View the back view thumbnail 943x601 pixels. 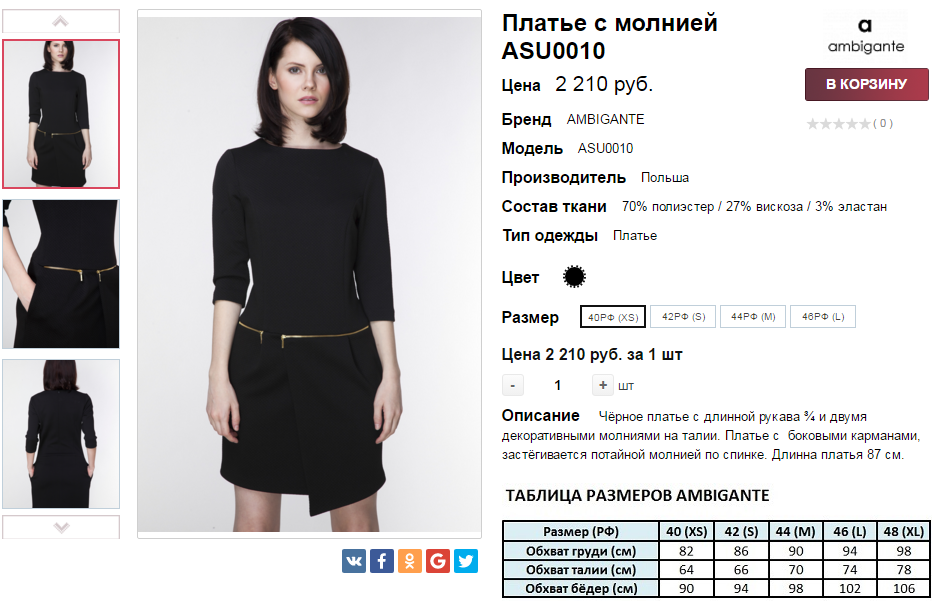61,434
